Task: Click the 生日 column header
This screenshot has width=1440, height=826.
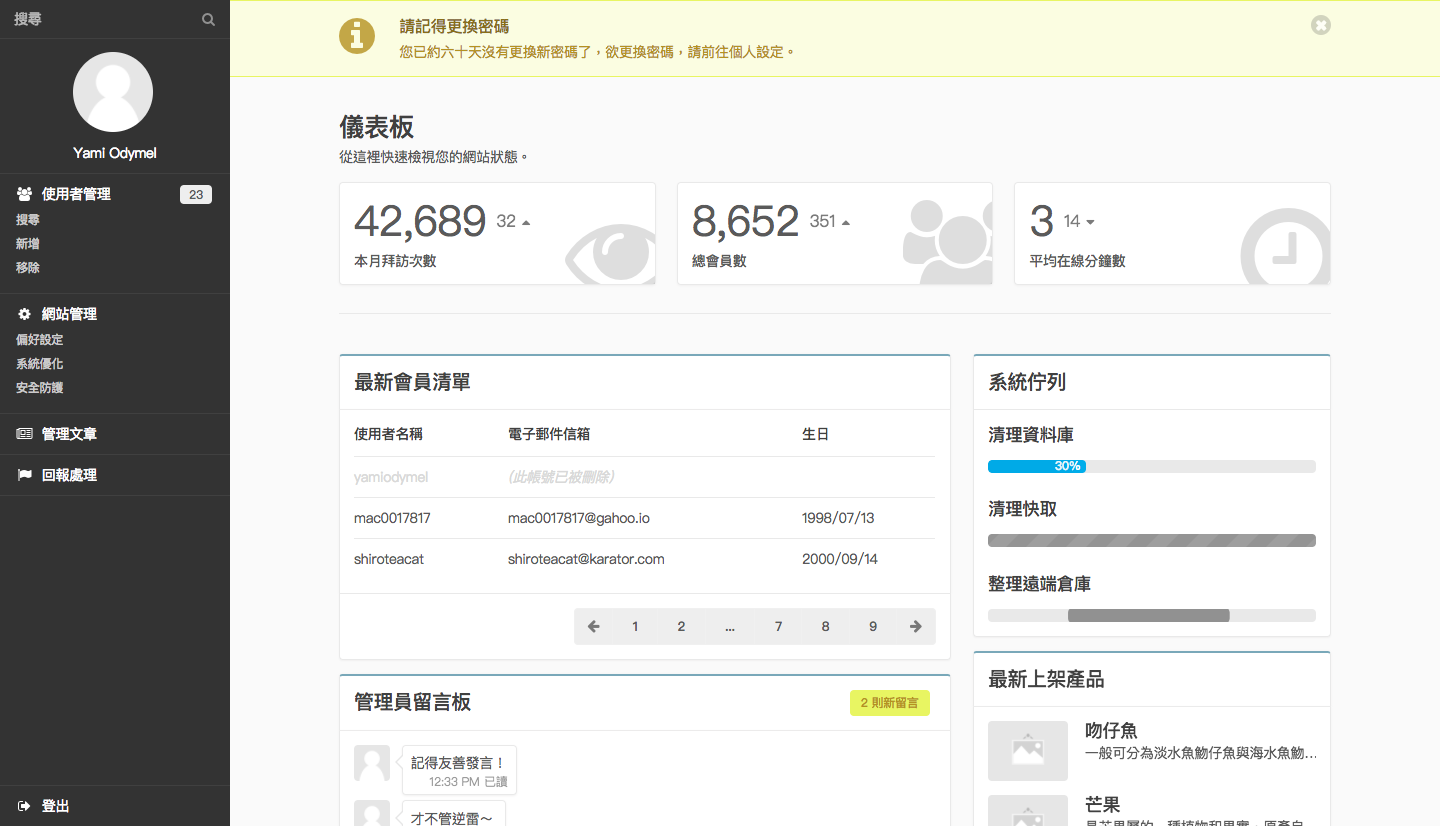Action: 815,434
